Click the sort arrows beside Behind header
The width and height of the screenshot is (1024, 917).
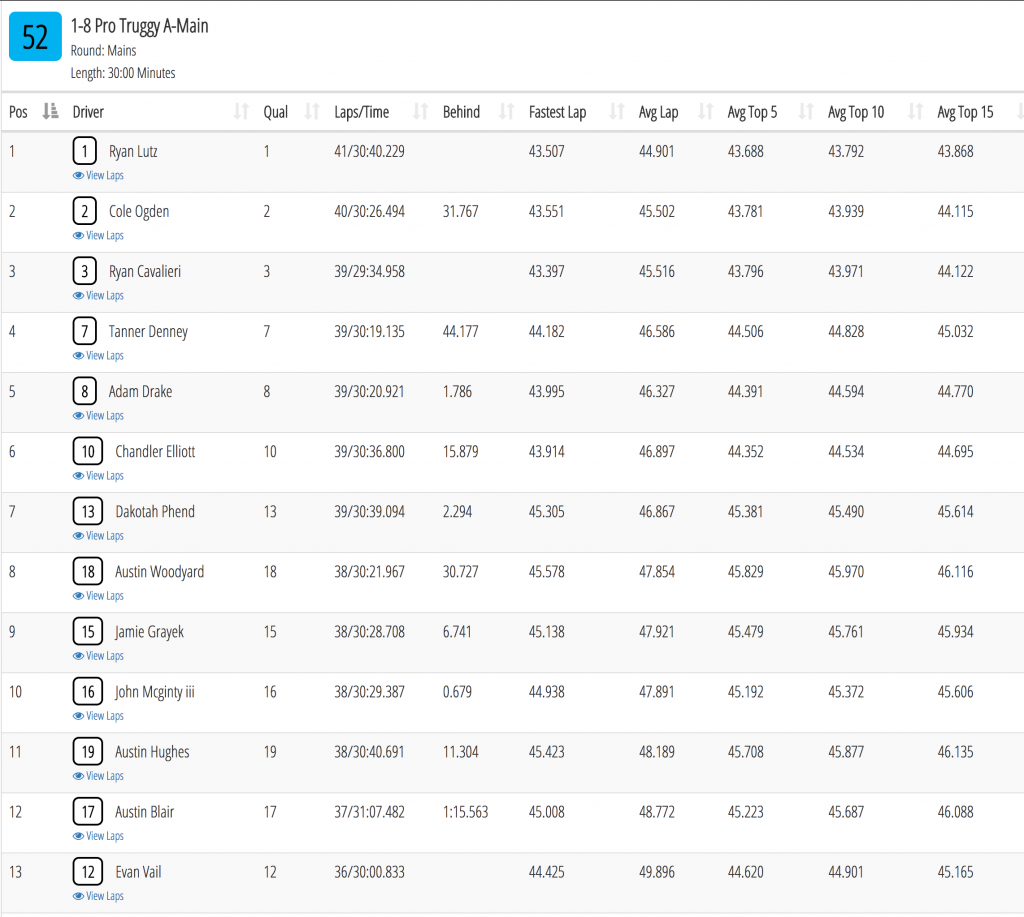507,112
